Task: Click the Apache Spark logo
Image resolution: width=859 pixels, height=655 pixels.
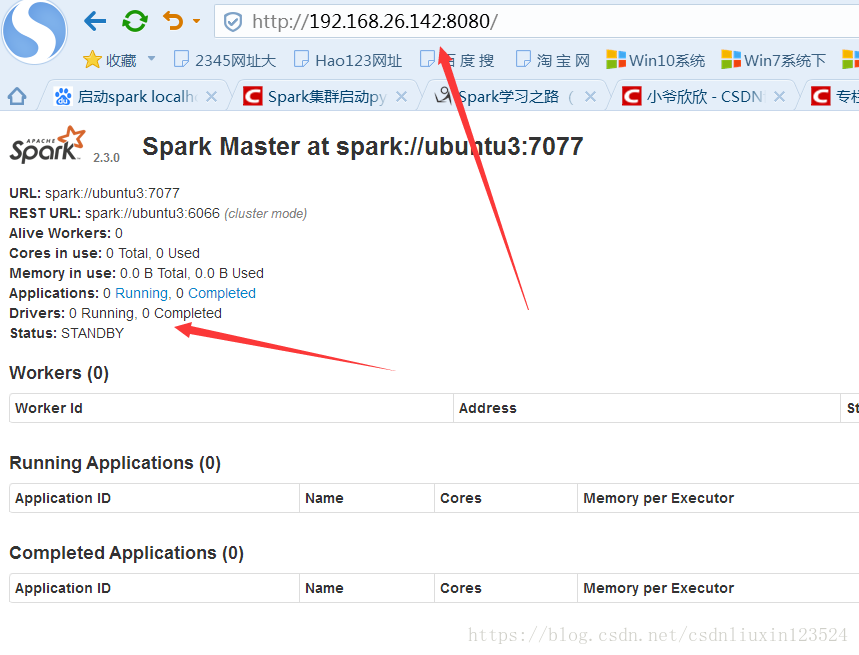Action: [x=48, y=145]
